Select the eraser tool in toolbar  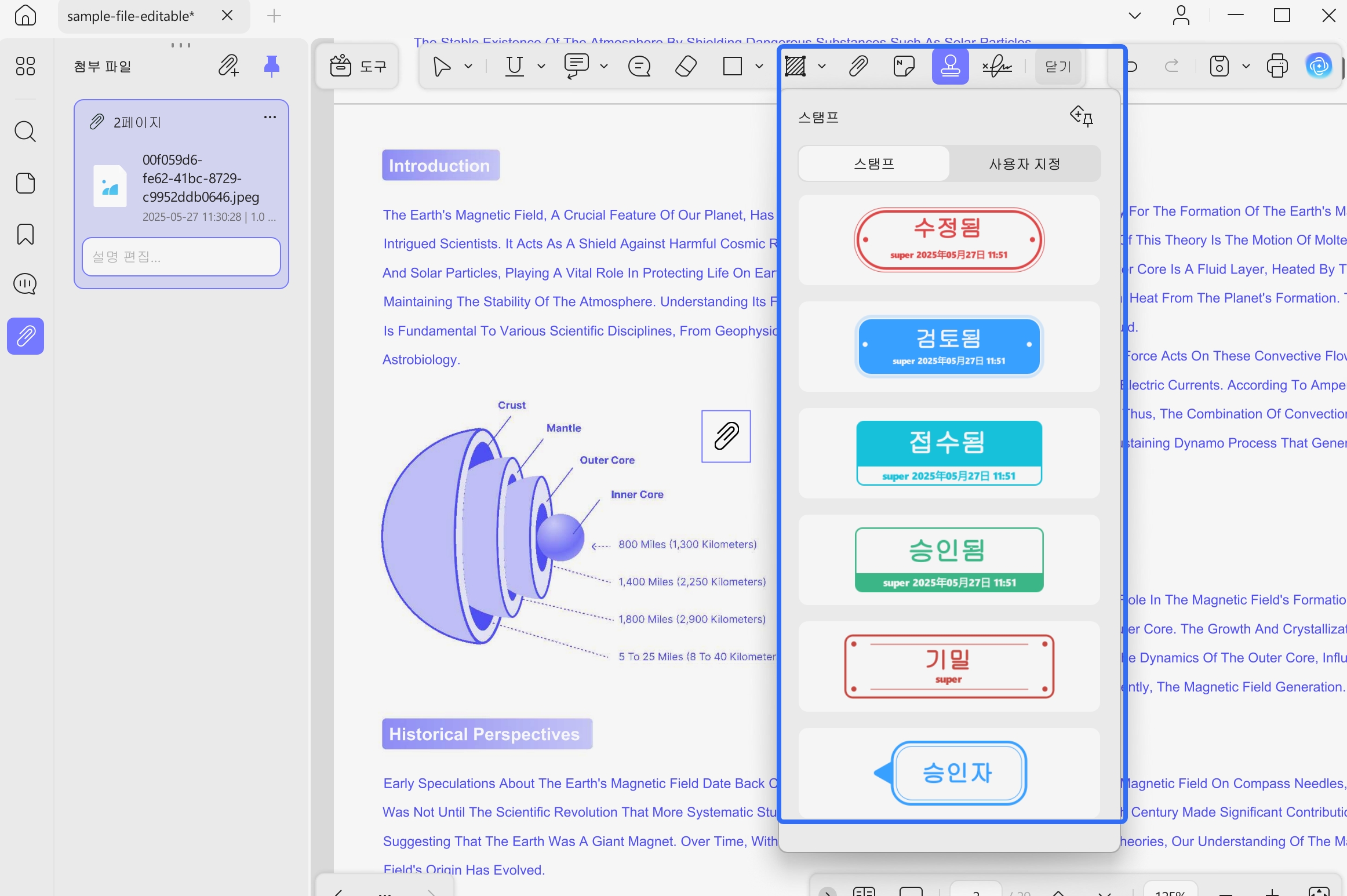pyautogui.click(x=686, y=67)
